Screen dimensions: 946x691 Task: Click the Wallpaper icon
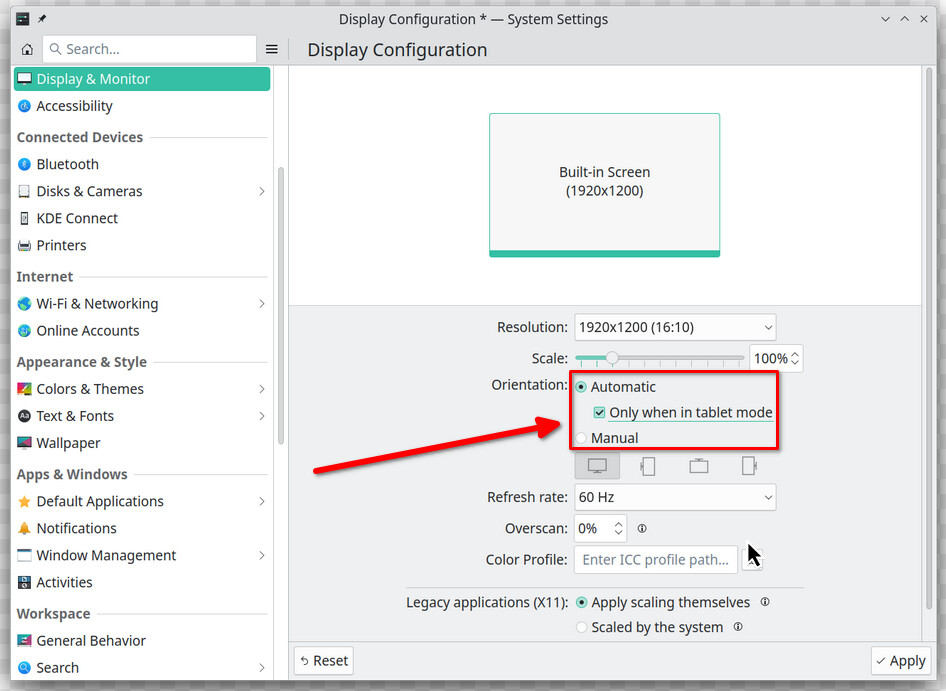pos(24,443)
